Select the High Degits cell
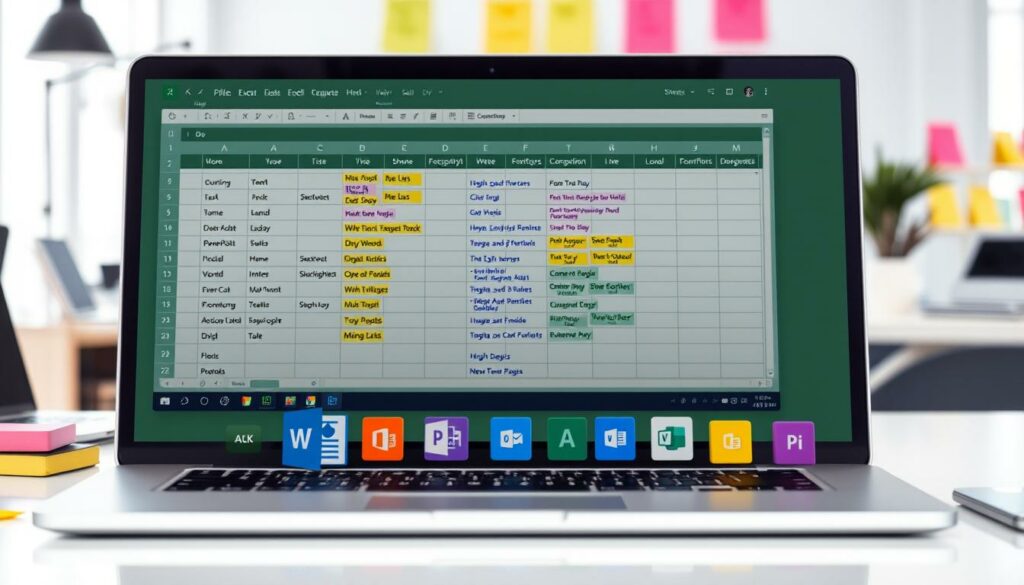The image size is (1024, 585). pyautogui.click(x=490, y=356)
